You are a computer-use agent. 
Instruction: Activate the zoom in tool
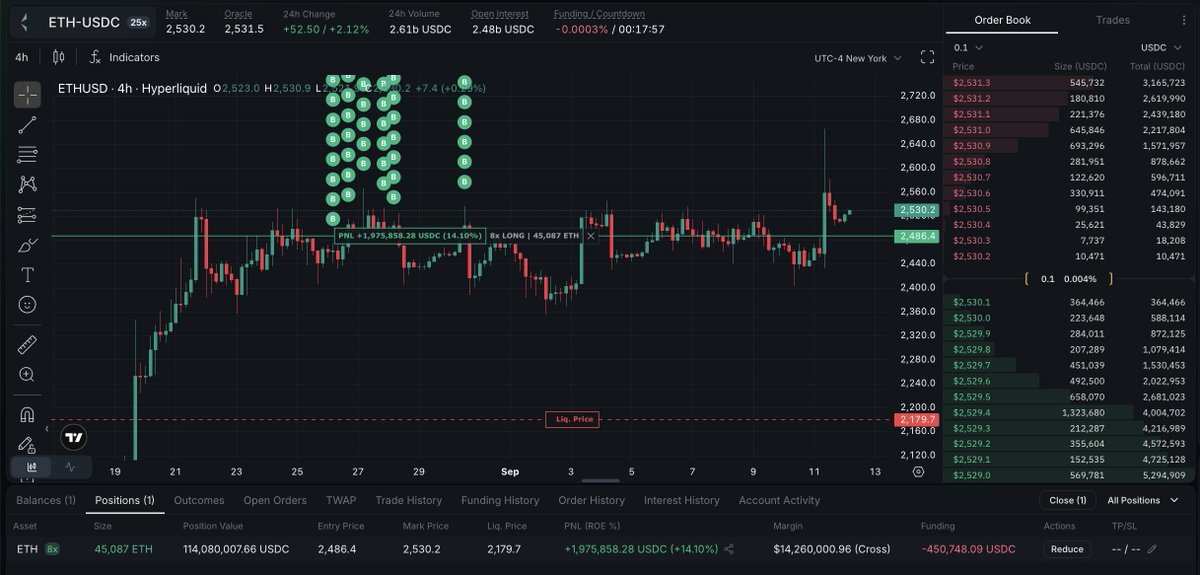(x=27, y=374)
